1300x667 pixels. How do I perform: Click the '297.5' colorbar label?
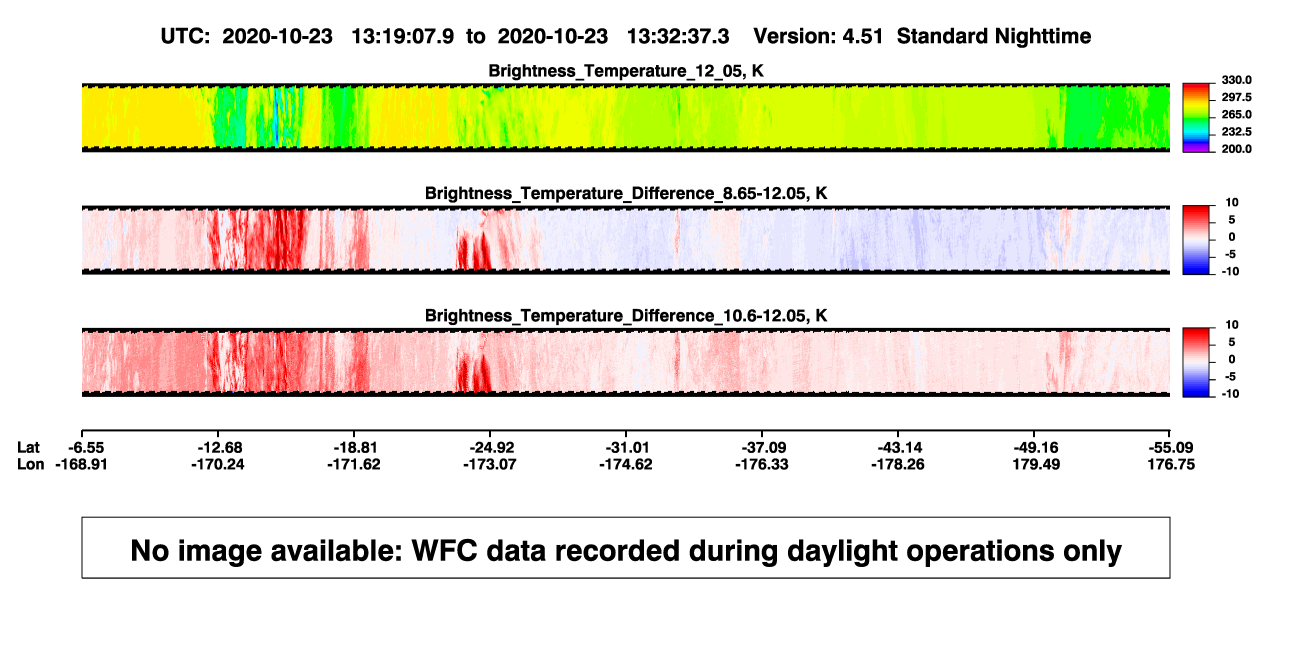[1237, 97]
